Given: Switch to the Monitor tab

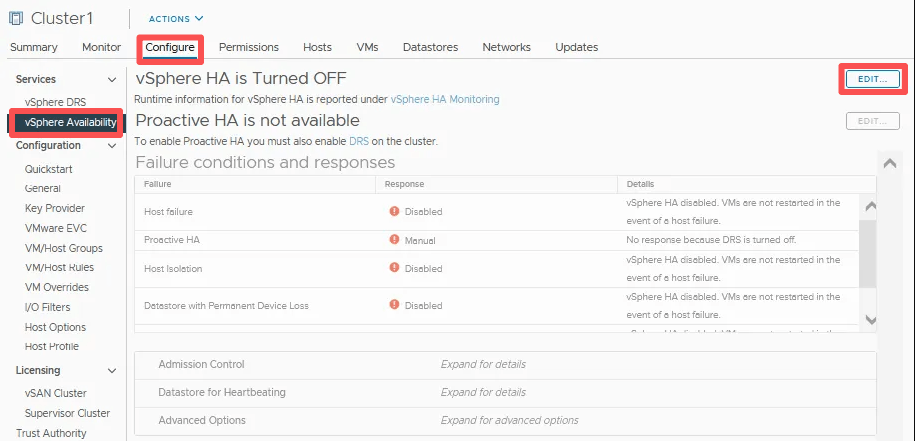Looking at the screenshot, I should click(x=102, y=47).
